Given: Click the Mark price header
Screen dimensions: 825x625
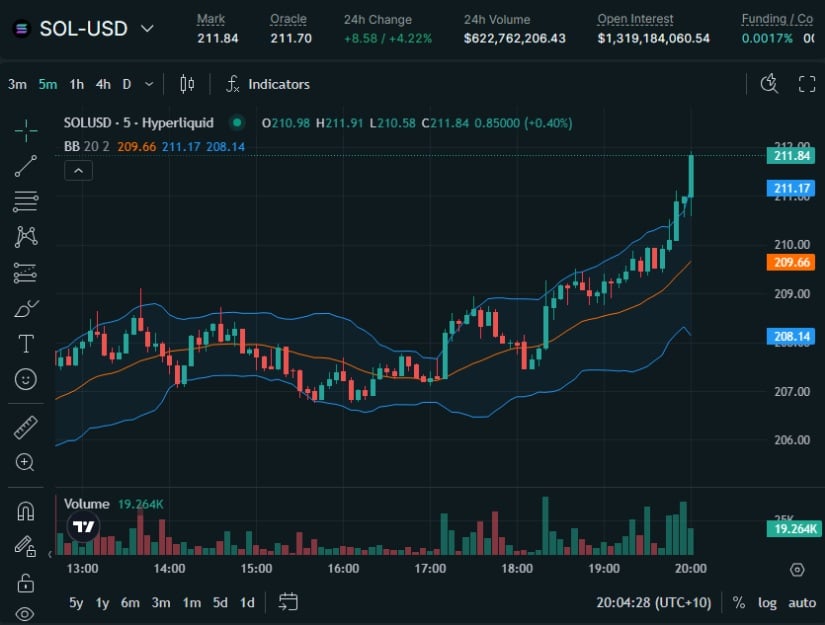Looking at the screenshot, I should click(x=211, y=19).
